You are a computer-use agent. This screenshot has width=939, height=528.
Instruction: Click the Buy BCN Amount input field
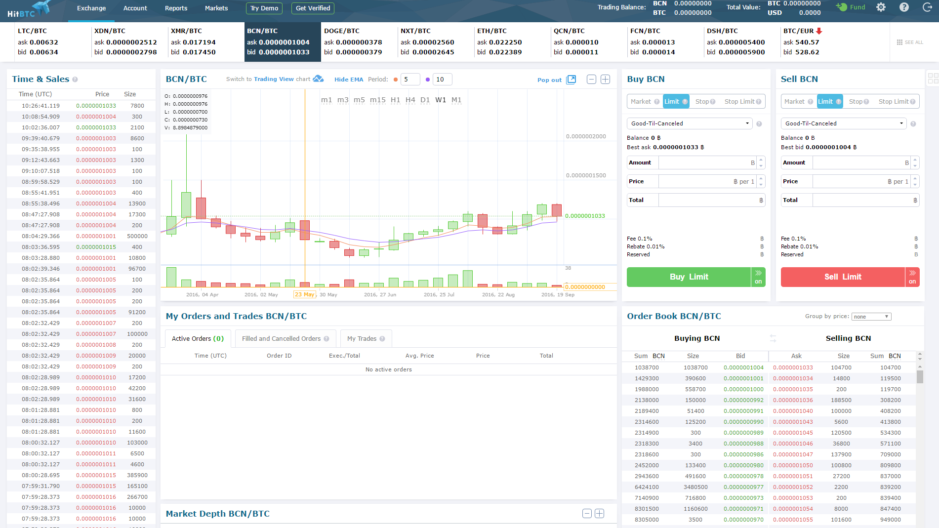[707, 163]
